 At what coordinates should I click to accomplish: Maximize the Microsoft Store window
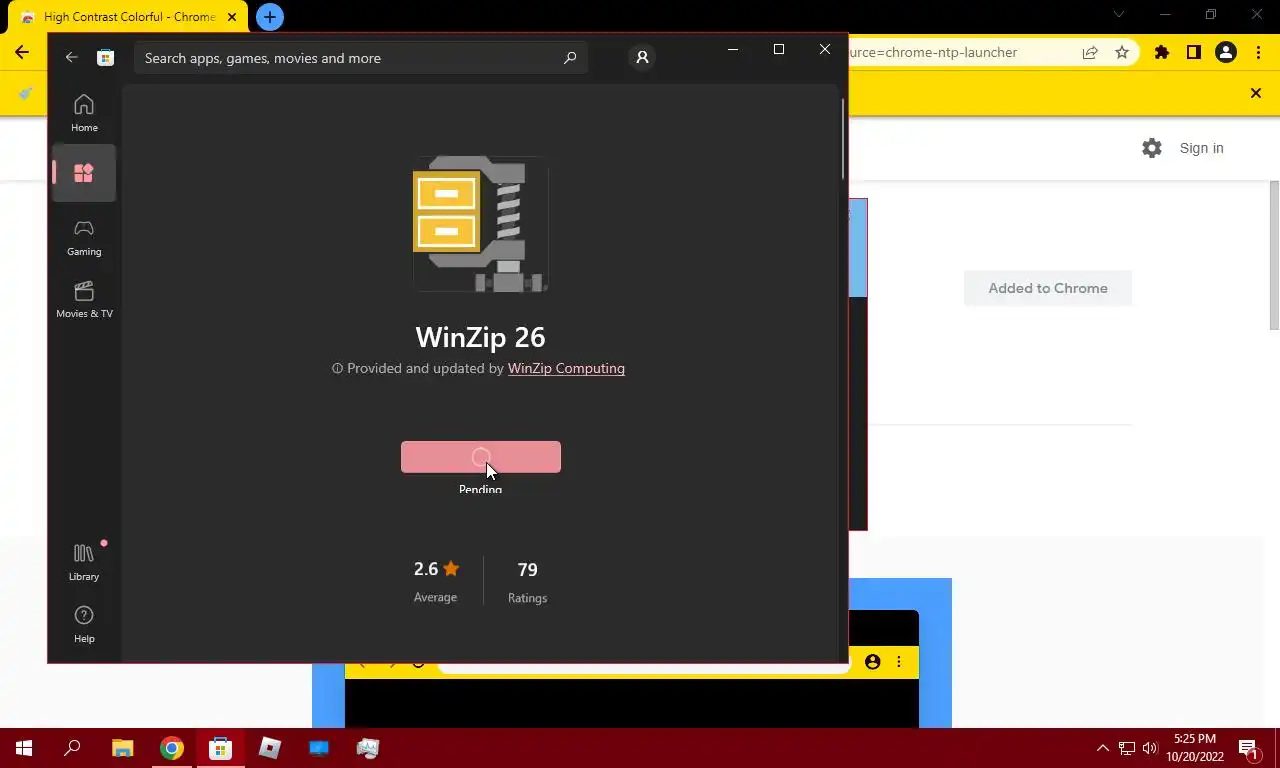(779, 49)
